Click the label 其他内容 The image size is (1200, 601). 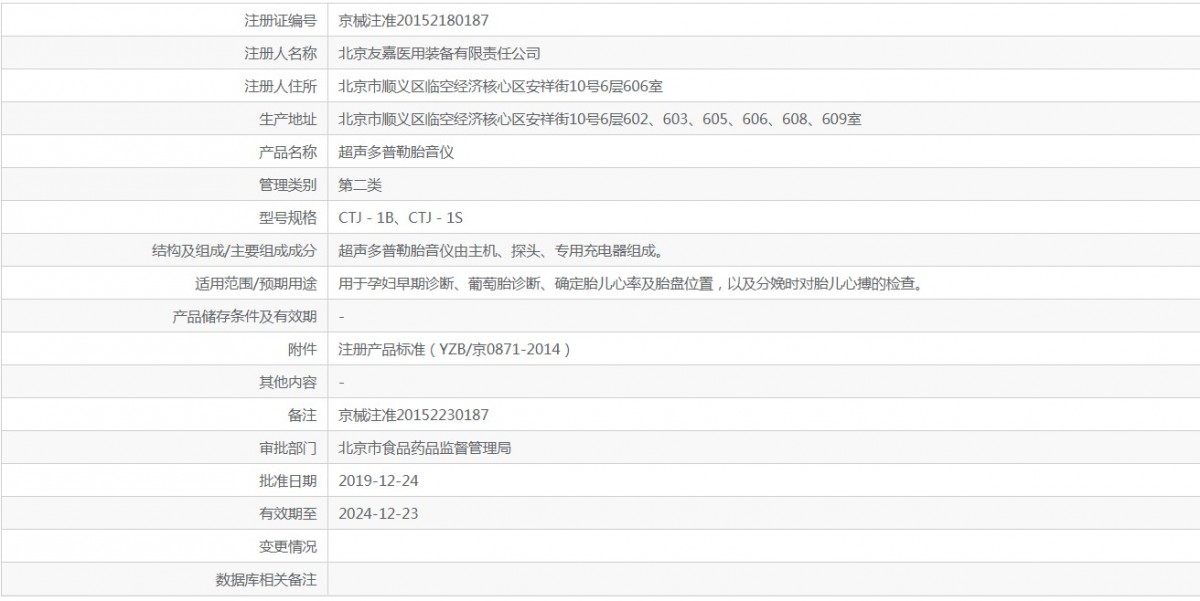coord(288,383)
